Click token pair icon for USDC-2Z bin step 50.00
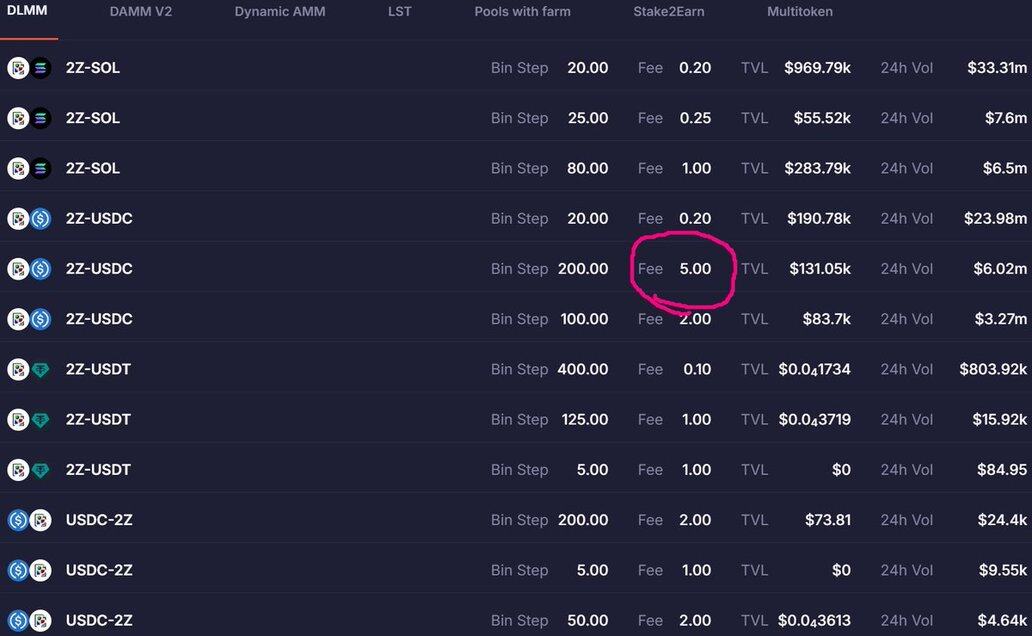The image size is (1032, 636). (x=29, y=620)
